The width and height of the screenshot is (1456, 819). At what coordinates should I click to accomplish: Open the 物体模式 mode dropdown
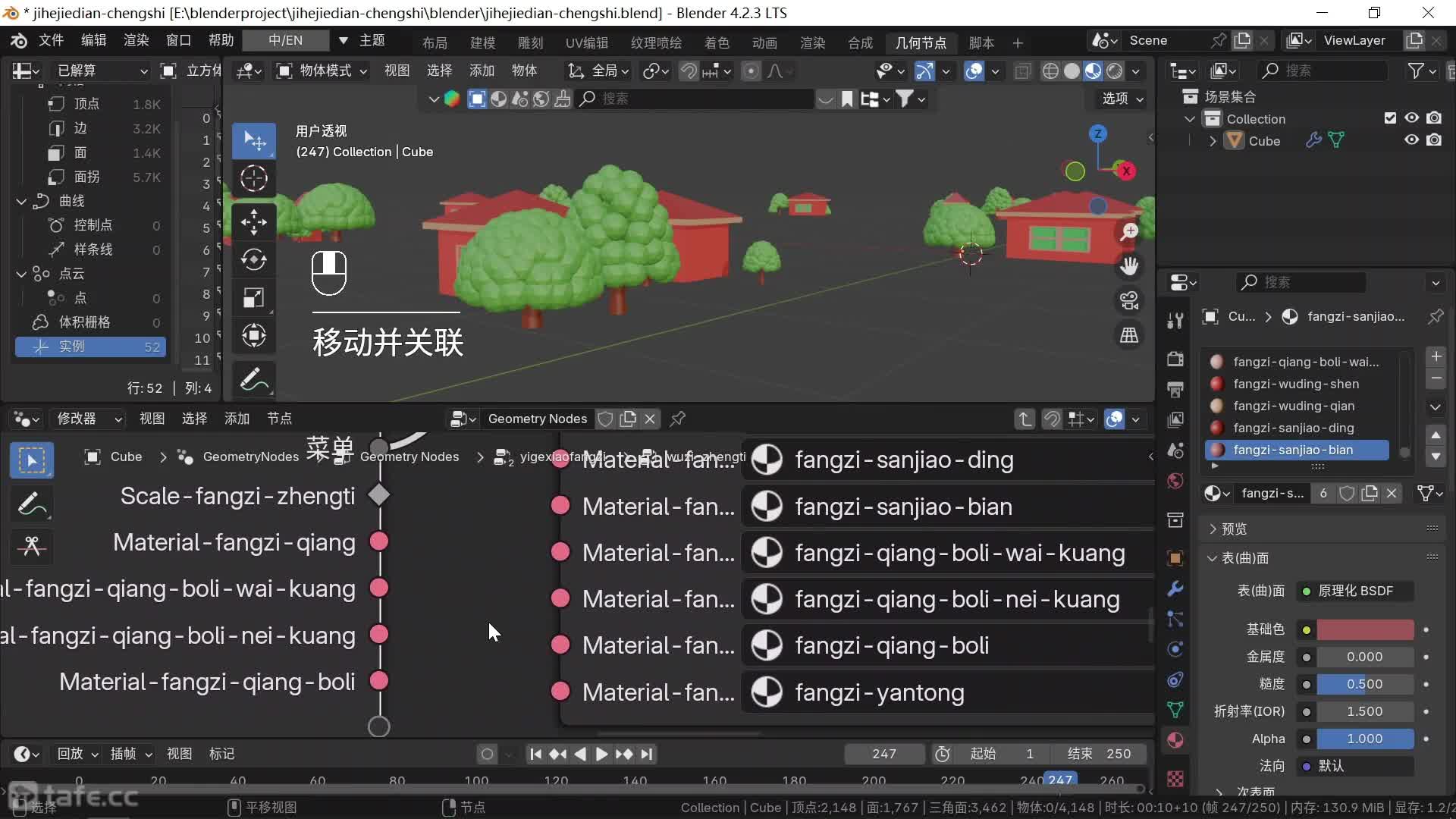click(322, 71)
